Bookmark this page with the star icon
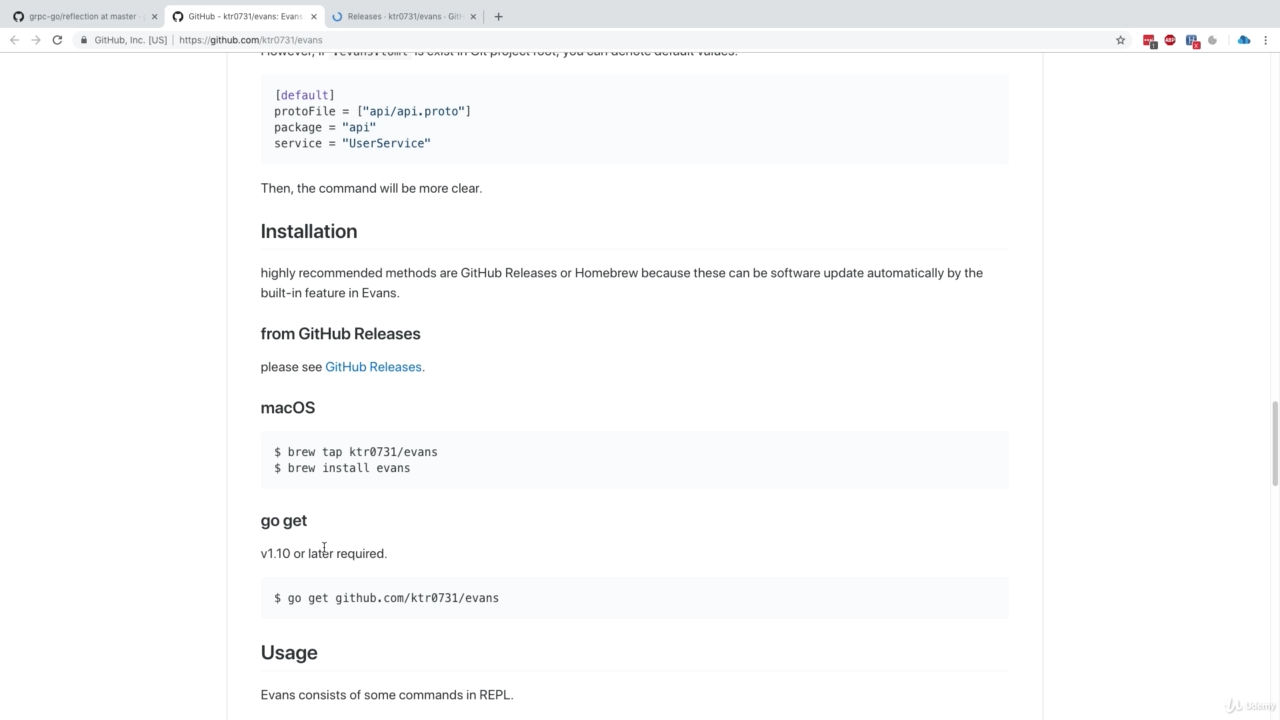 pyautogui.click(x=1120, y=40)
